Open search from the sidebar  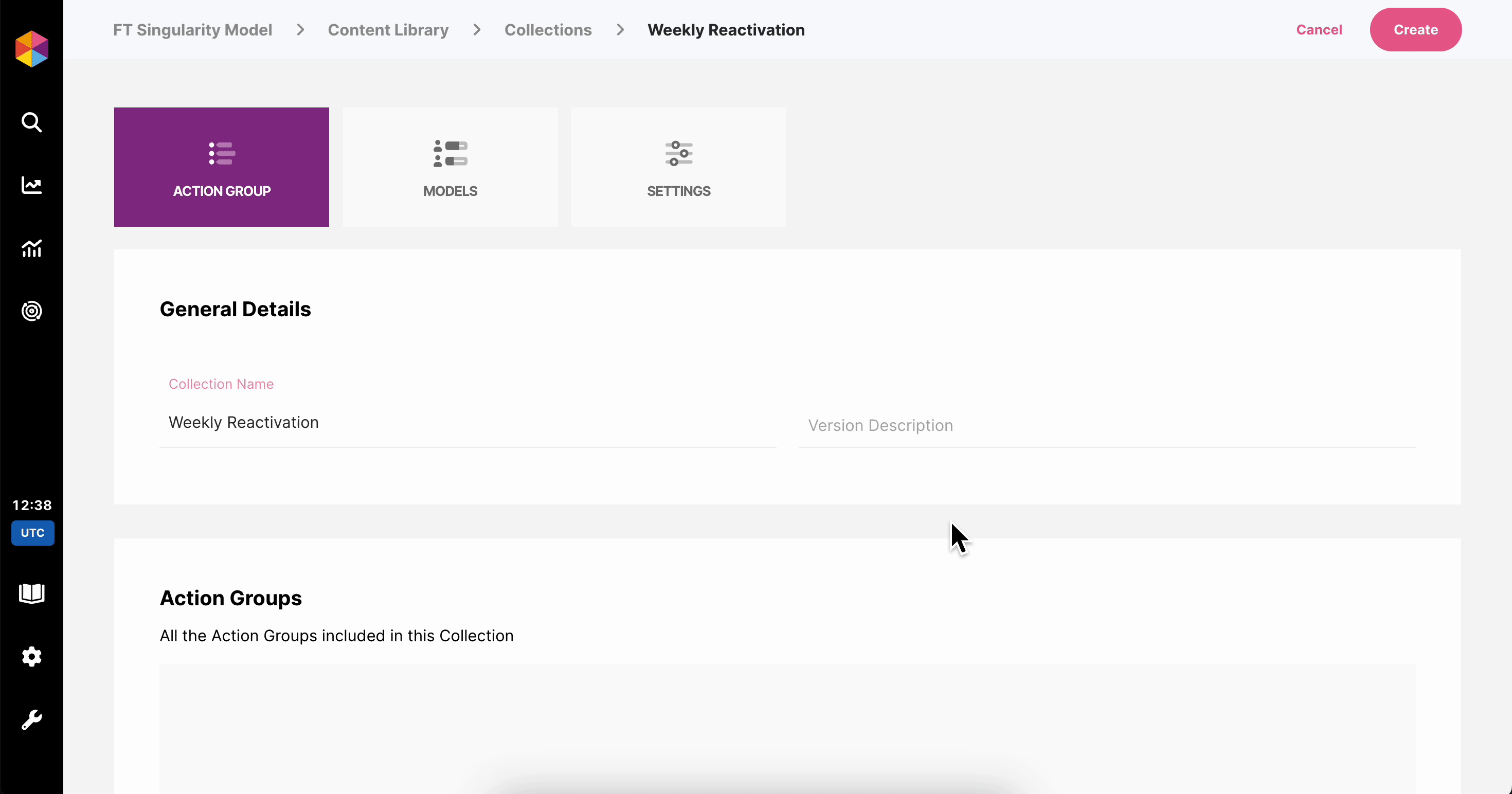(32, 123)
